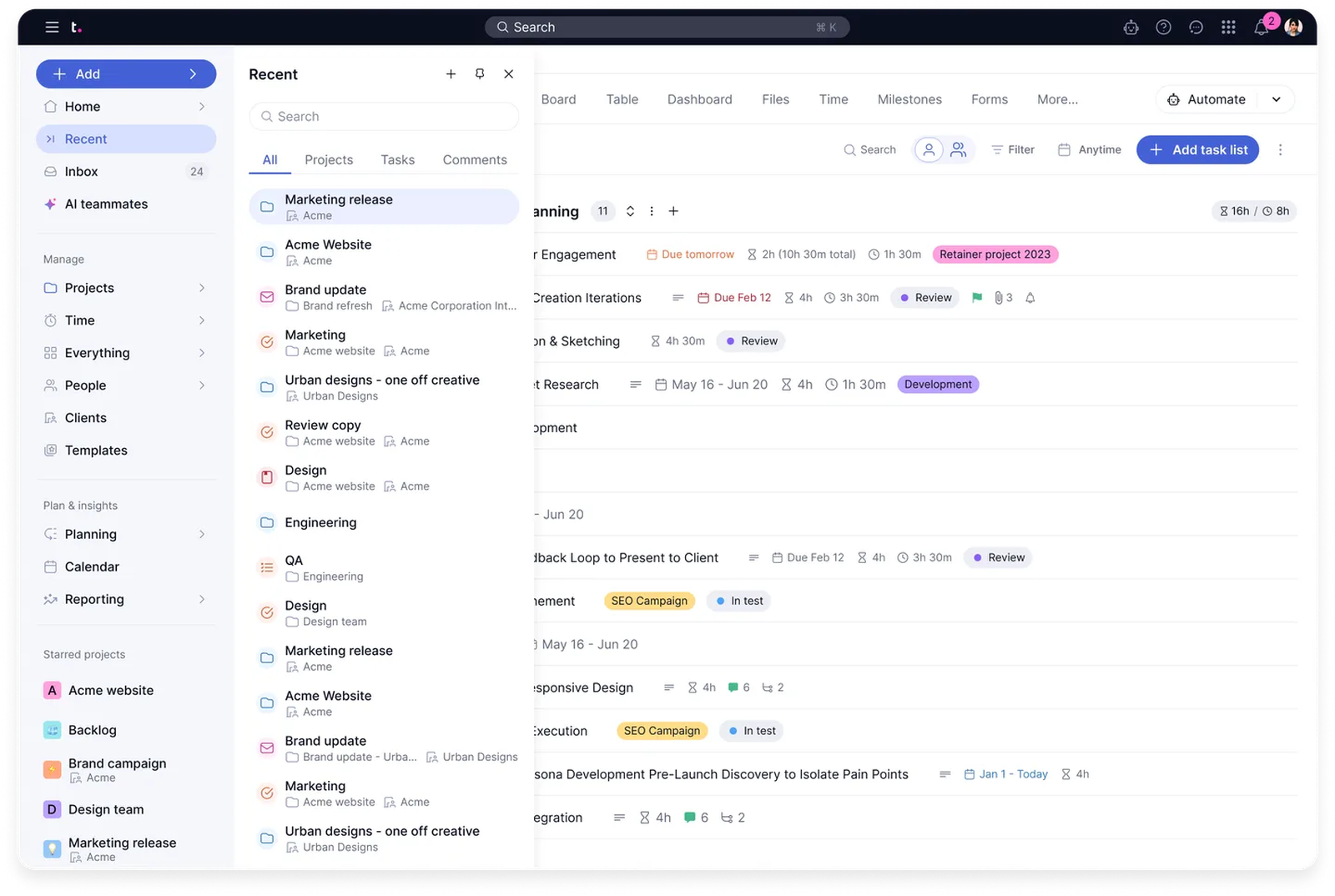The width and height of the screenshot is (1335, 896).
Task: Expand the Projects submenu chevron
Action: point(202,289)
